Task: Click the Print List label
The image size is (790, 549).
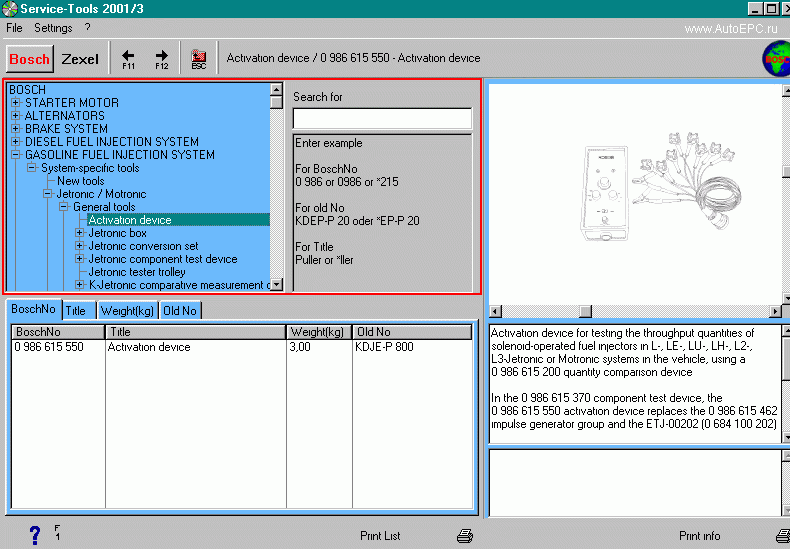Action: click(x=380, y=536)
